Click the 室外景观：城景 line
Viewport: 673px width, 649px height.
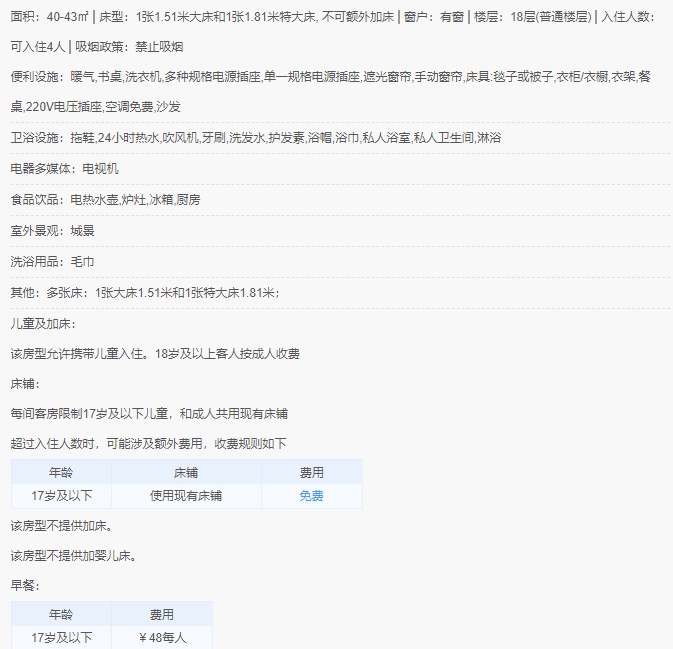[52, 230]
